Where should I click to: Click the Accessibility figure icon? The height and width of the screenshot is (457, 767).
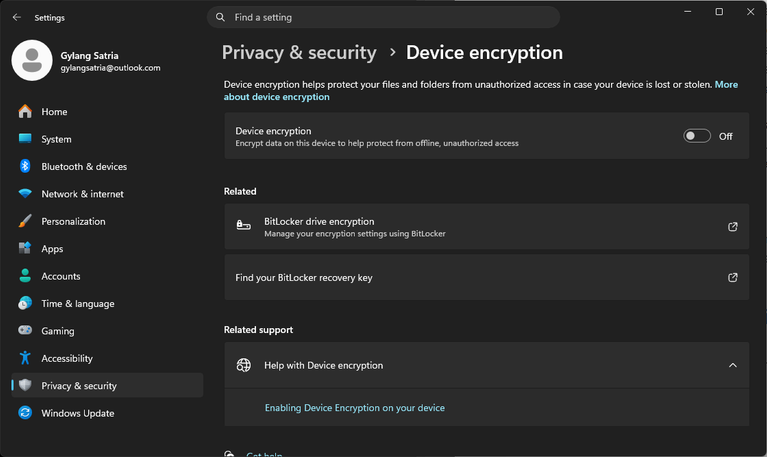tap(25, 358)
